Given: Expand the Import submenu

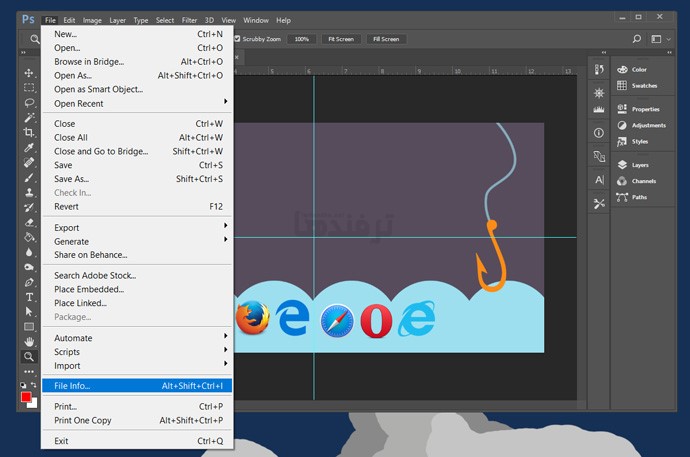Looking at the screenshot, I should click(138, 366).
